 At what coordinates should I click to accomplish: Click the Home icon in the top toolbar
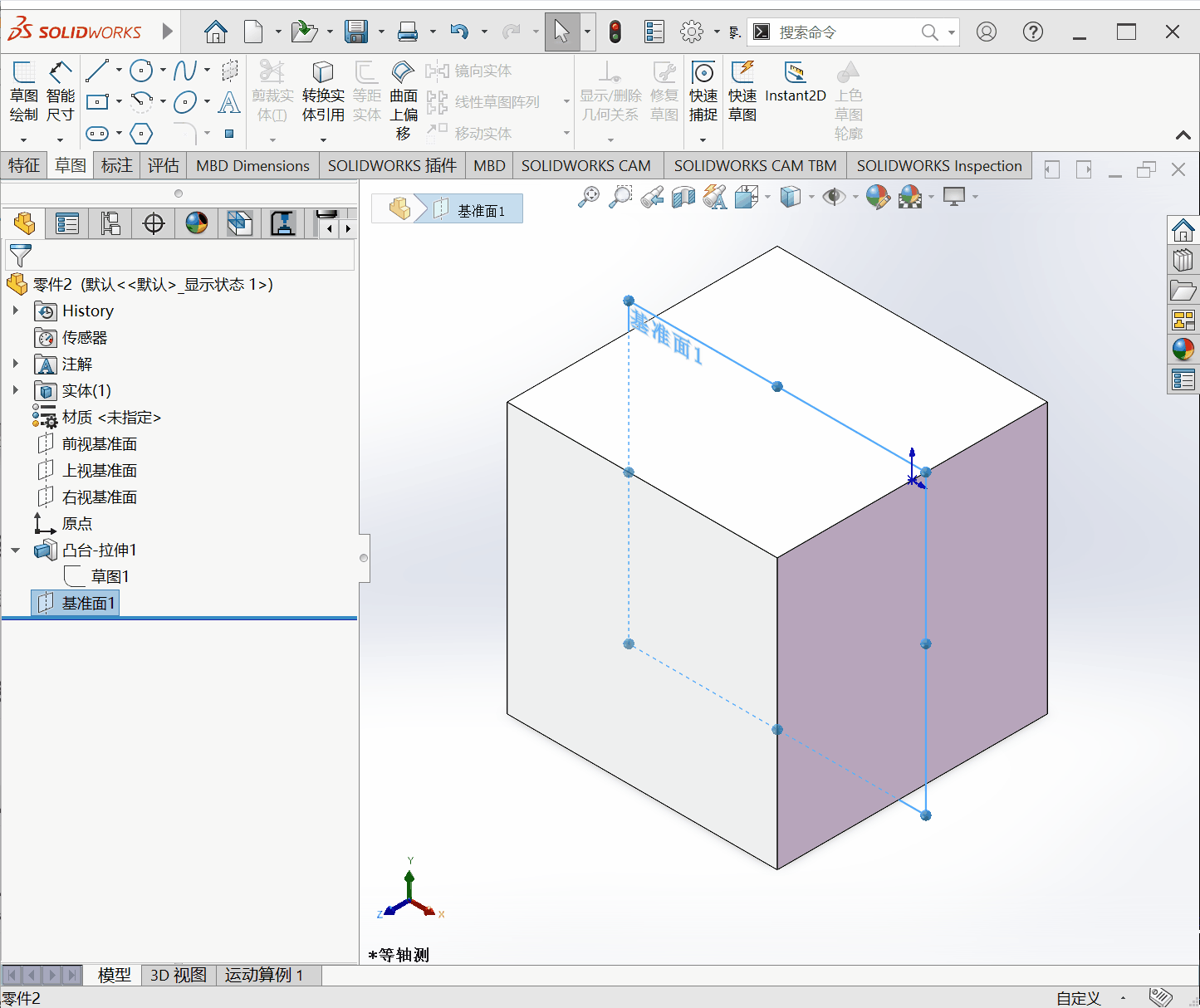point(216,32)
